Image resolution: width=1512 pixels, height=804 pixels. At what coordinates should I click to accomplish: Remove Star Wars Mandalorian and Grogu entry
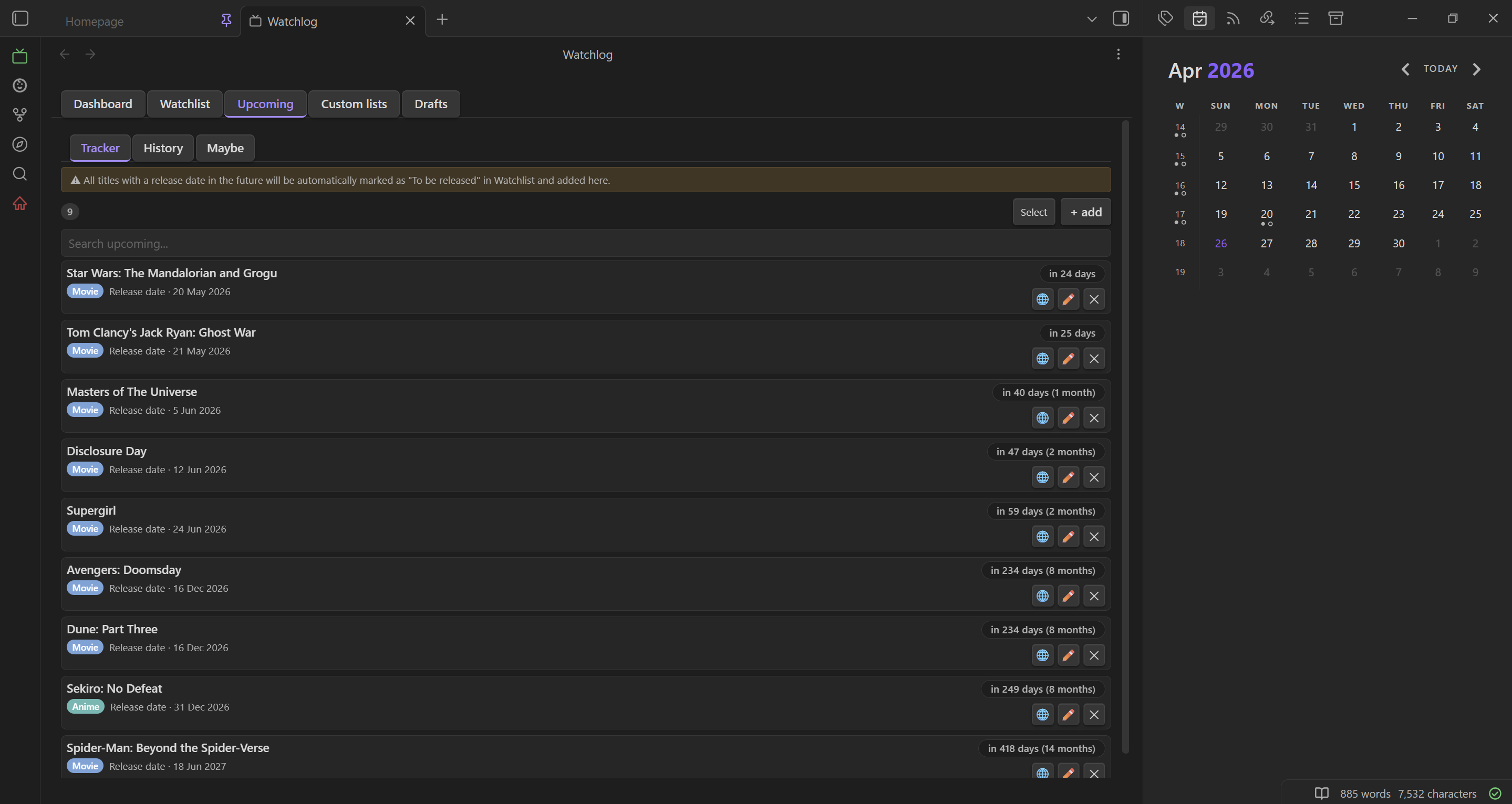pyautogui.click(x=1094, y=299)
